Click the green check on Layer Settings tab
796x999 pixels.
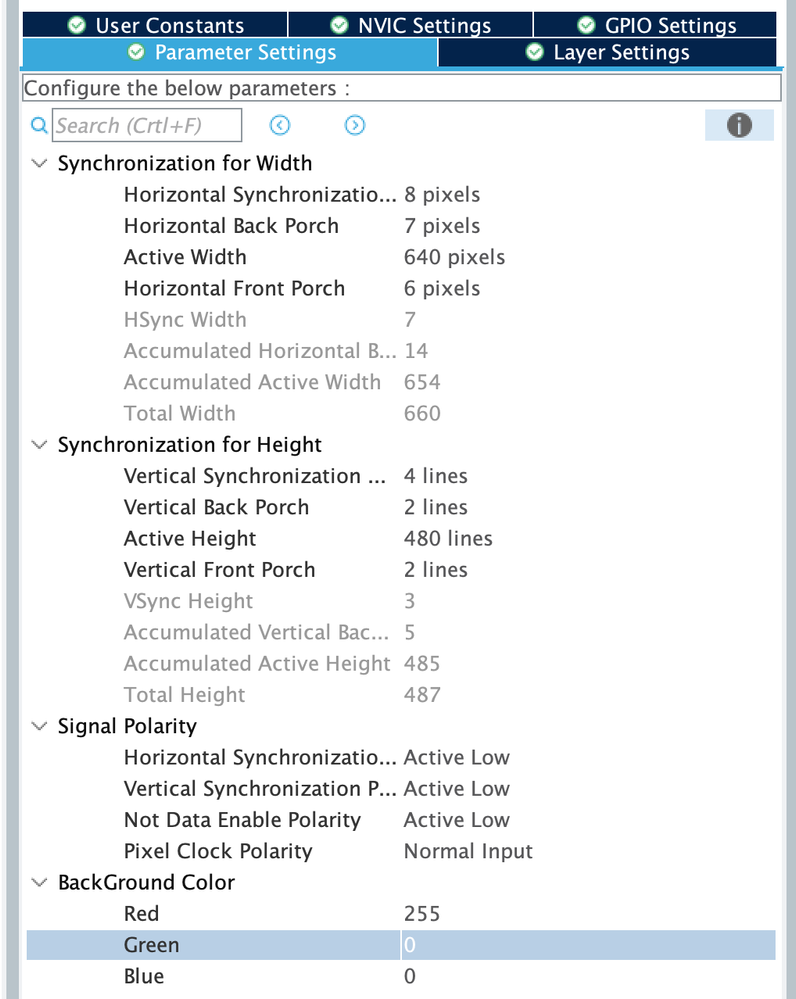click(x=535, y=52)
